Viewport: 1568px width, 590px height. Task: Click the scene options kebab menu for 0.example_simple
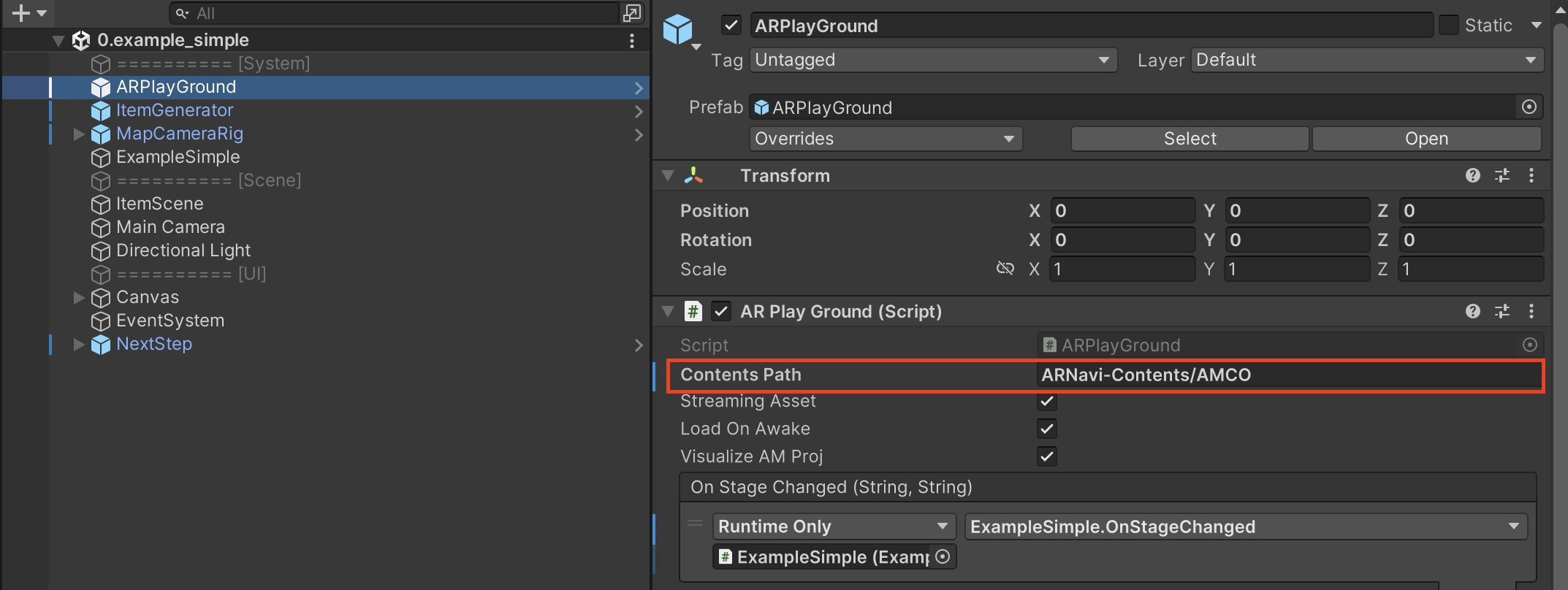click(x=632, y=41)
